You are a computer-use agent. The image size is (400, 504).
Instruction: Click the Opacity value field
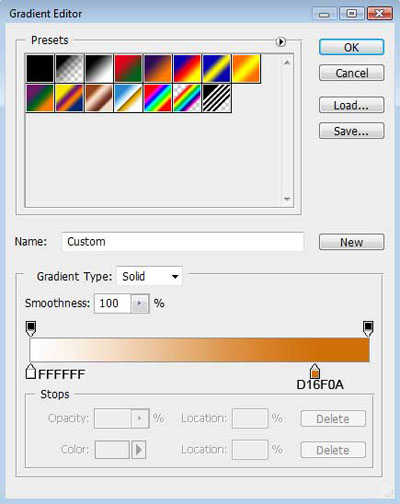pyautogui.click(x=112, y=418)
